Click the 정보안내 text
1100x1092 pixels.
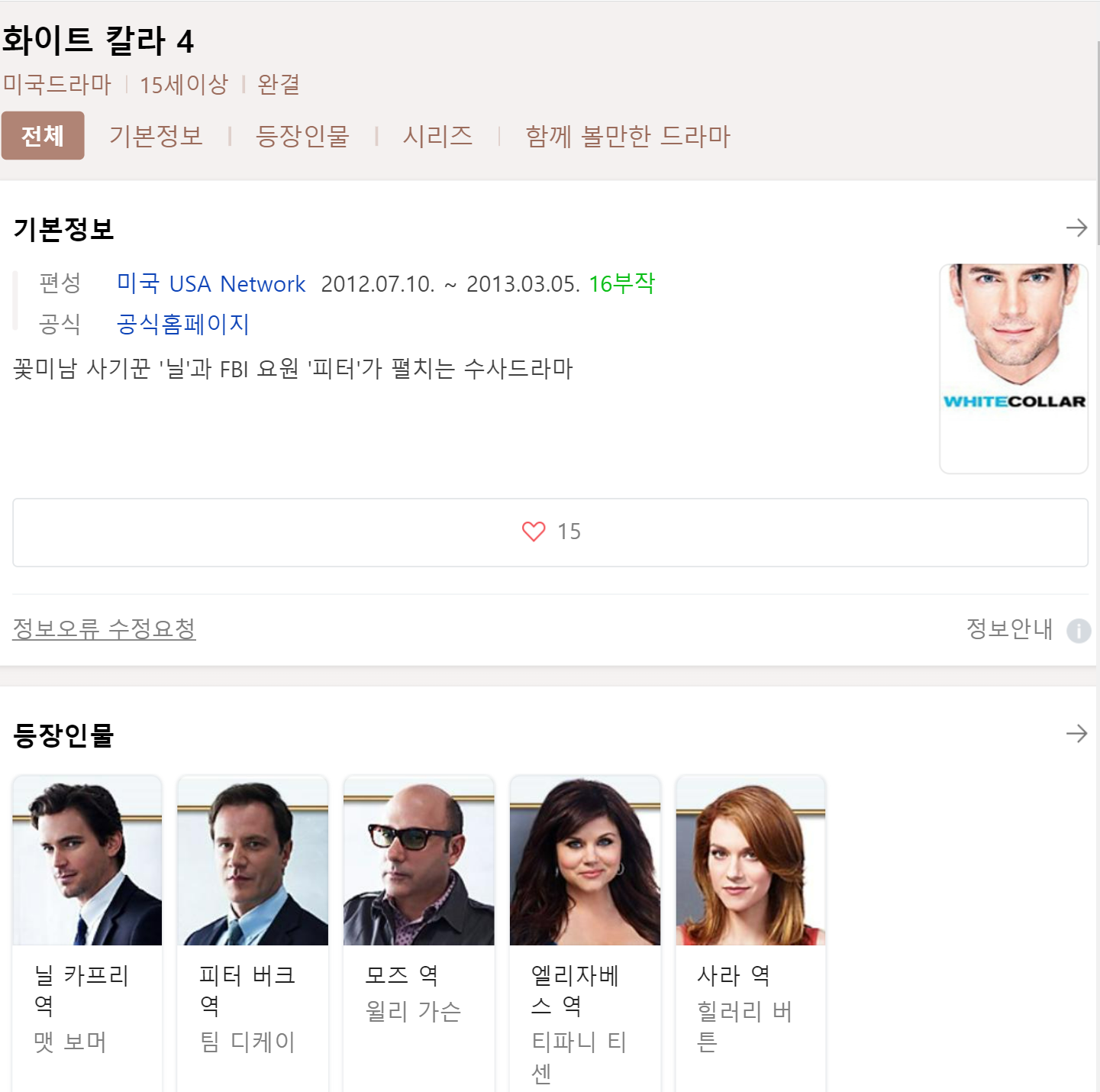click(x=1010, y=628)
